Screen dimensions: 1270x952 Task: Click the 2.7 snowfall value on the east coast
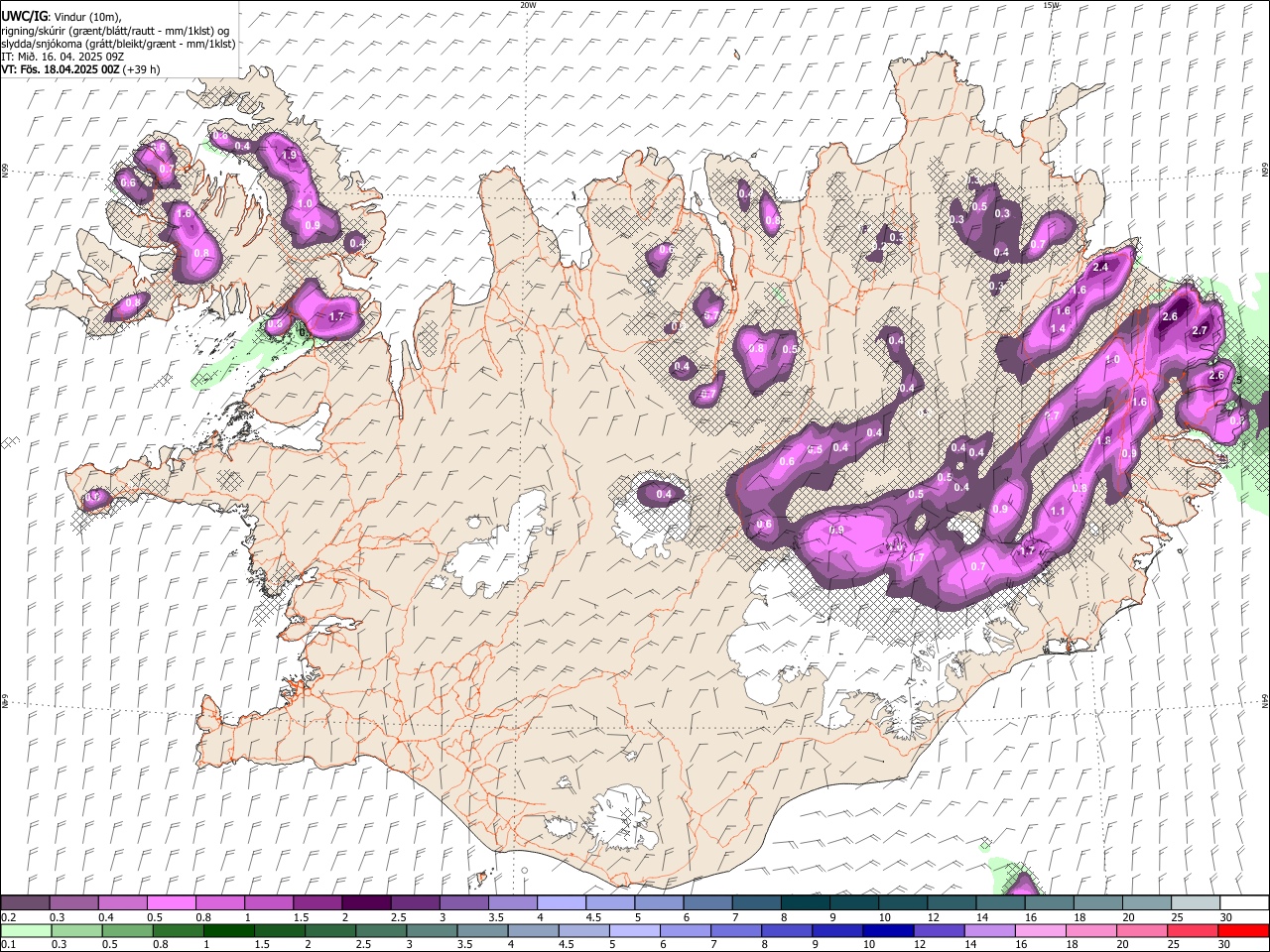(1200, 331)
